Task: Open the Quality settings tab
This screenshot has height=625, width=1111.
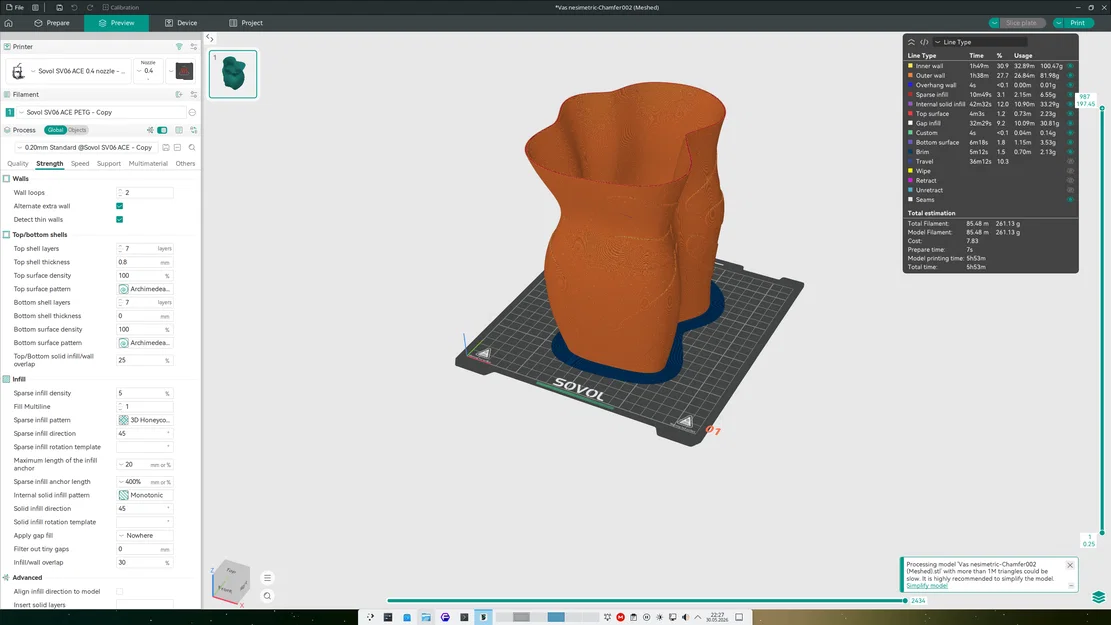Action: click(18, 164)
